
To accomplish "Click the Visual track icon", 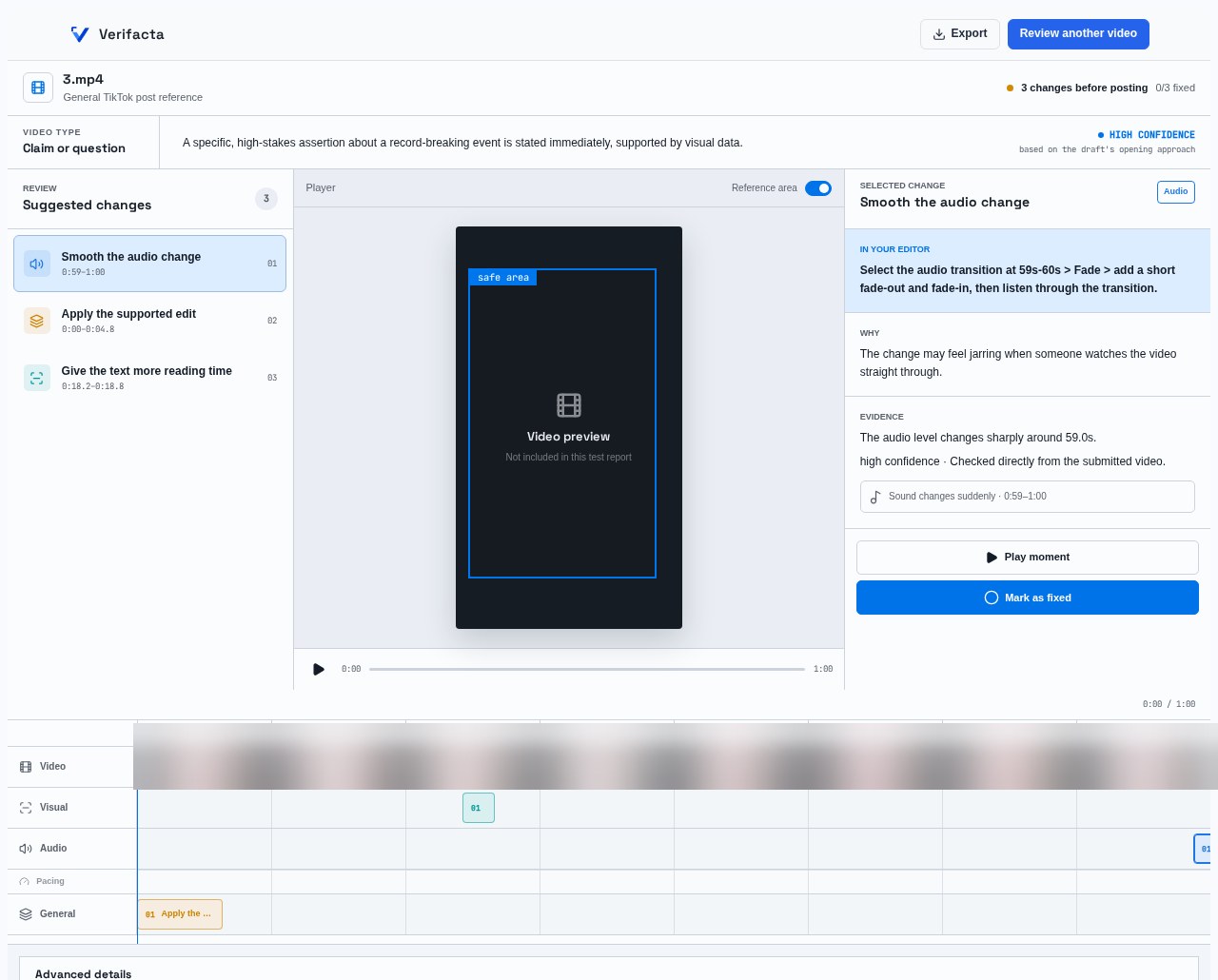I will click(26, 808).
